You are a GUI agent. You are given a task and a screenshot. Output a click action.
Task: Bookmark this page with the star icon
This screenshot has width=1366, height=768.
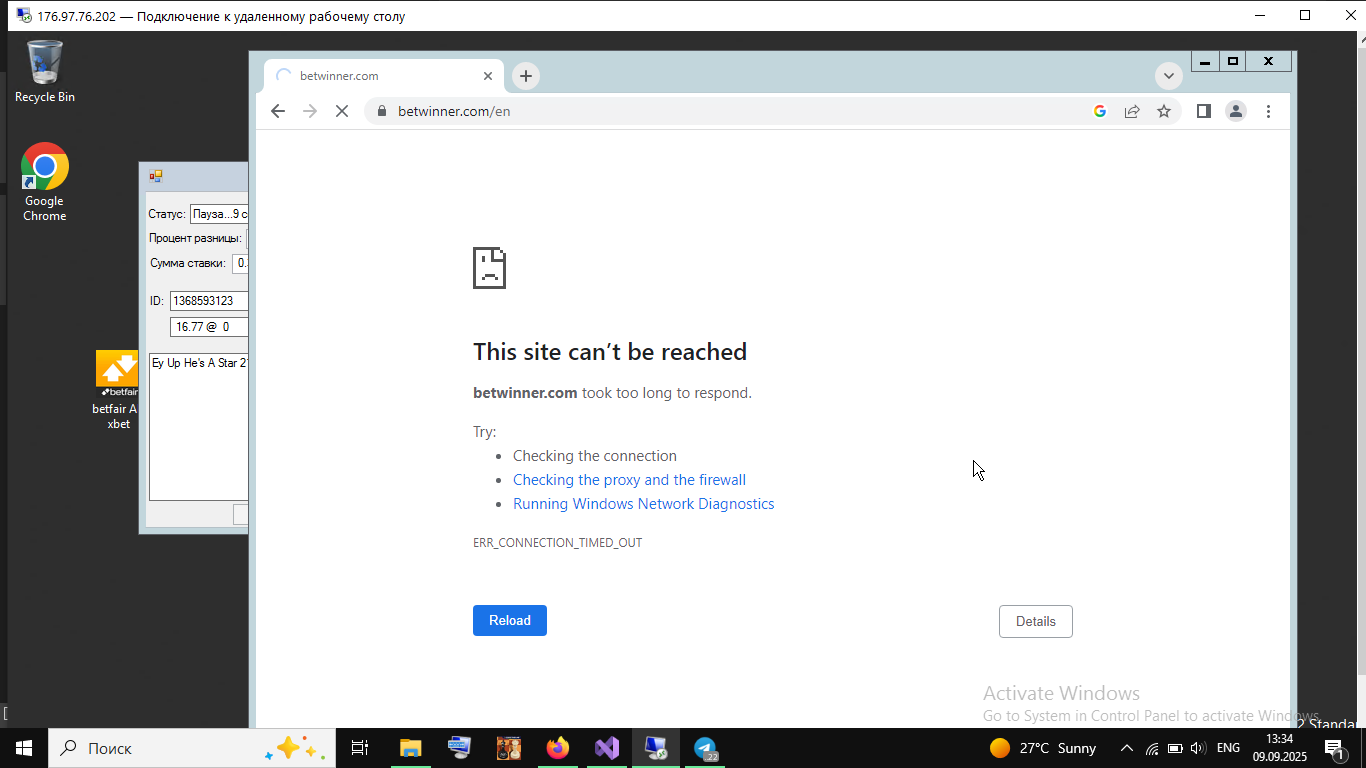(x=1164, y=111)
